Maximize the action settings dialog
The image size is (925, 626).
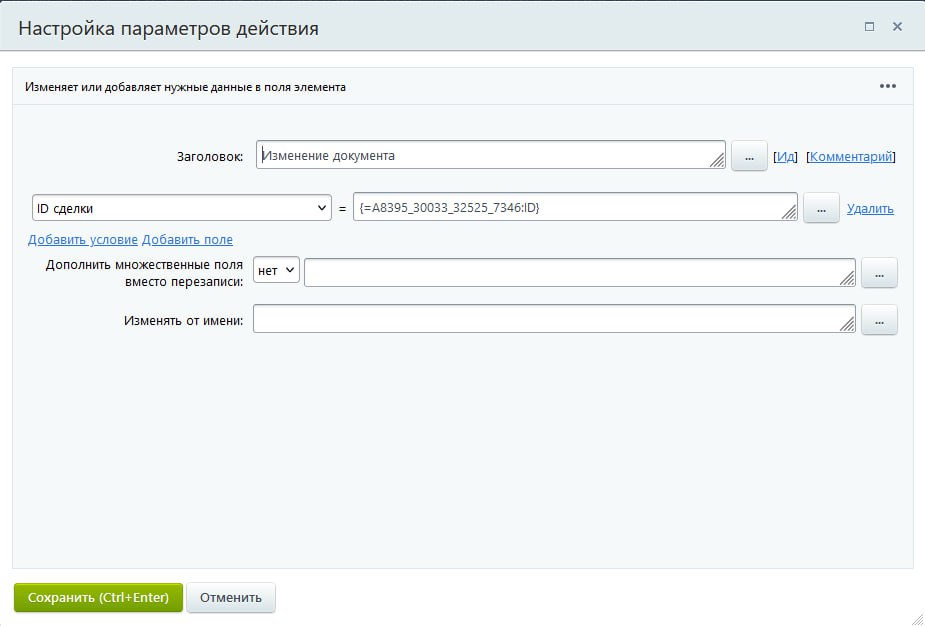point(869,27)
